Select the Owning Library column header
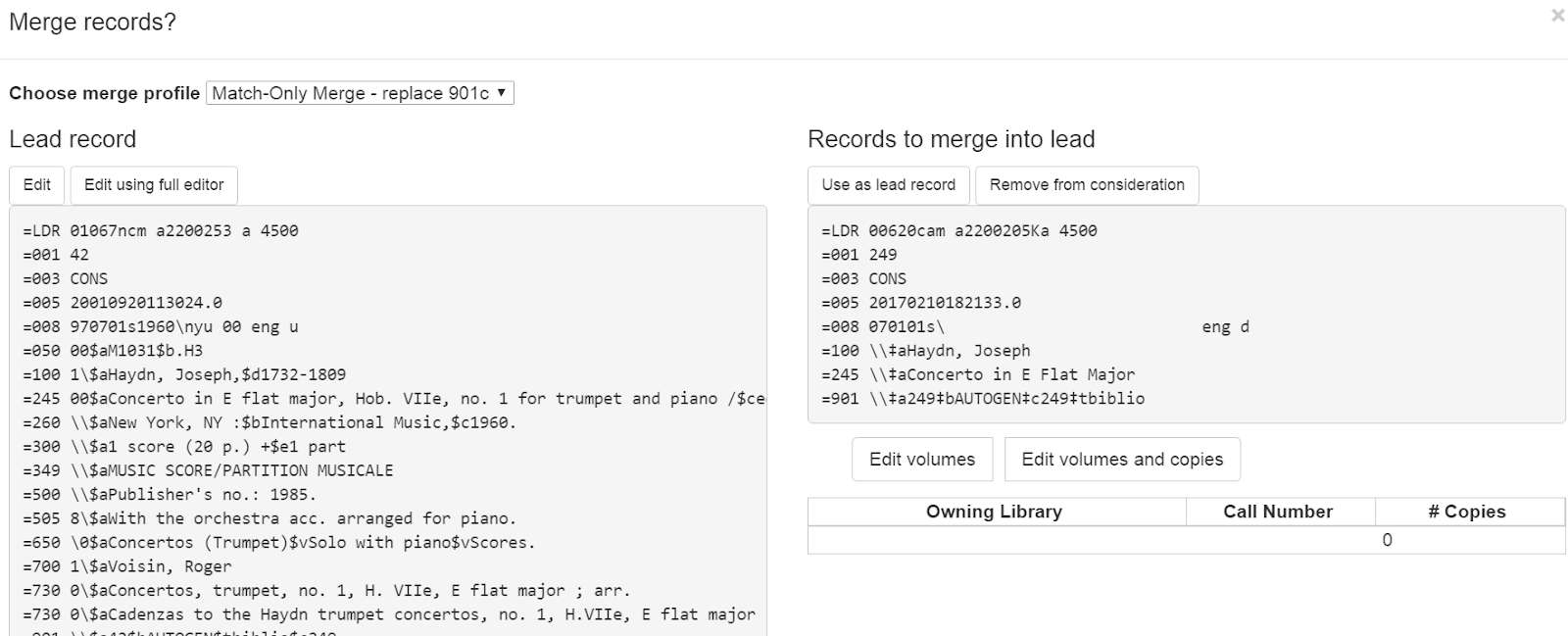1568x636 pixels. pyautogui.click(x=994, y=512)
